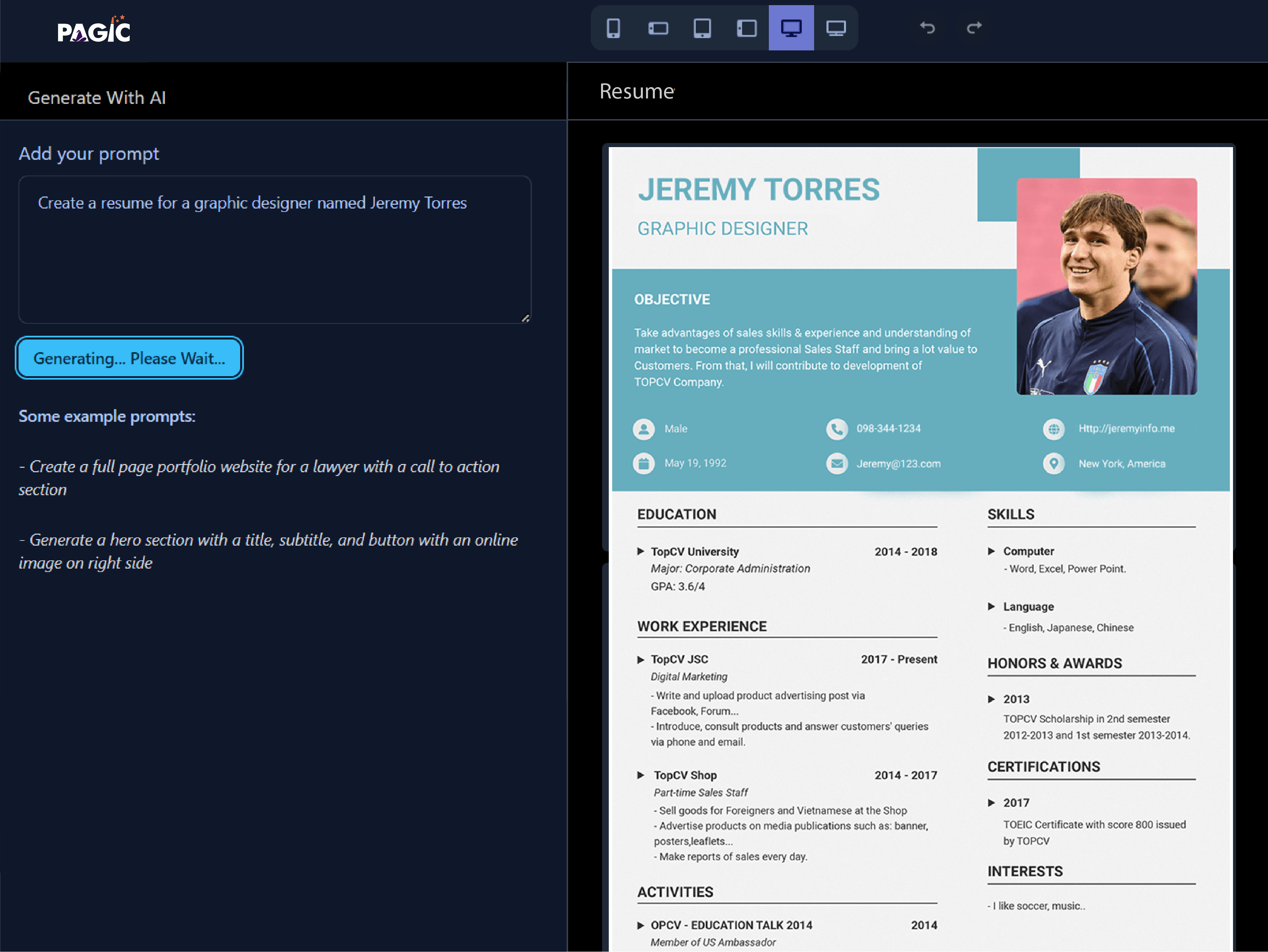
Task: Use the hero section example prompt
Action: 268,551
